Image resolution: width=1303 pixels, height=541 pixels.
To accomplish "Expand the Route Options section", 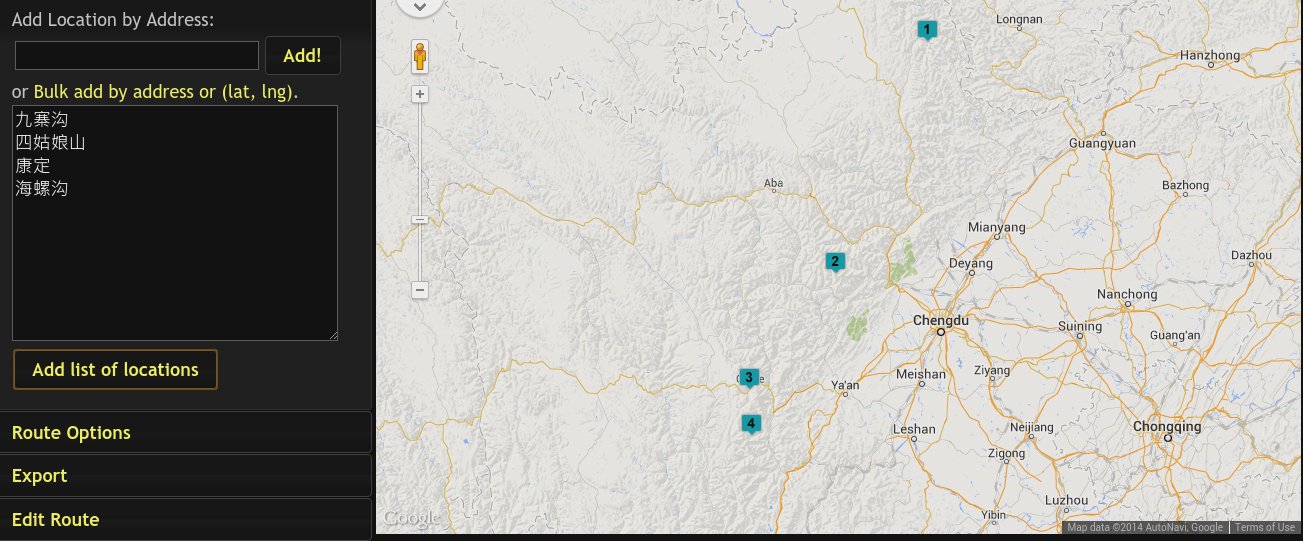I will 186,433.
